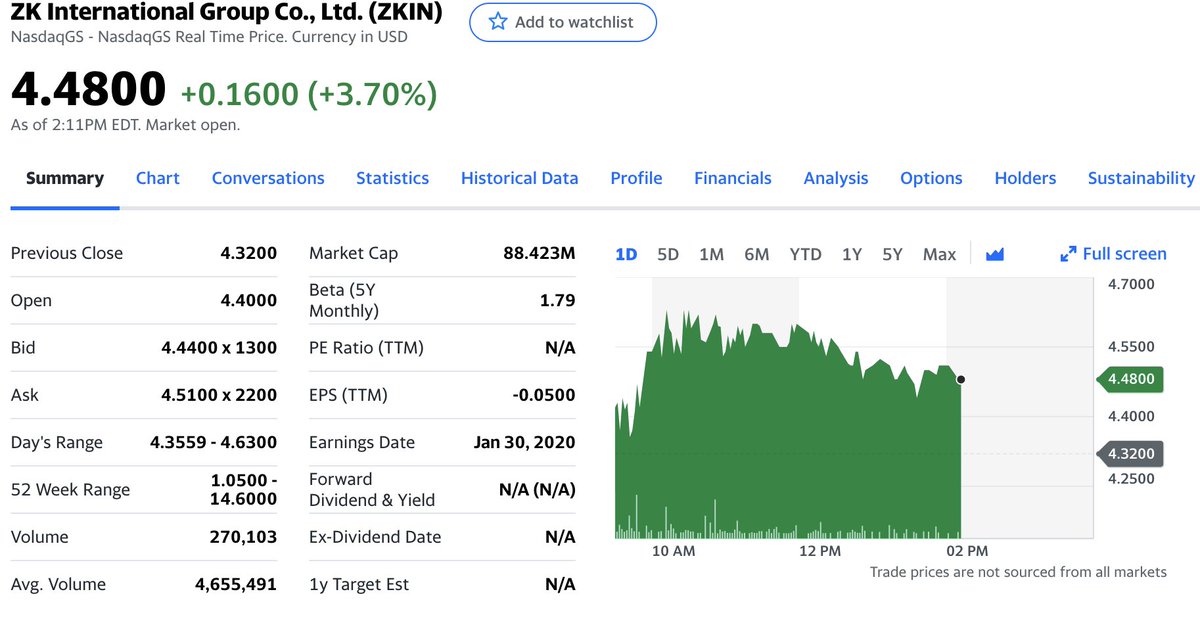Click the Jan 30, 2020 Earnings Date link
The width and height of the screenshot is (1200, 619).
click(523, 442)
